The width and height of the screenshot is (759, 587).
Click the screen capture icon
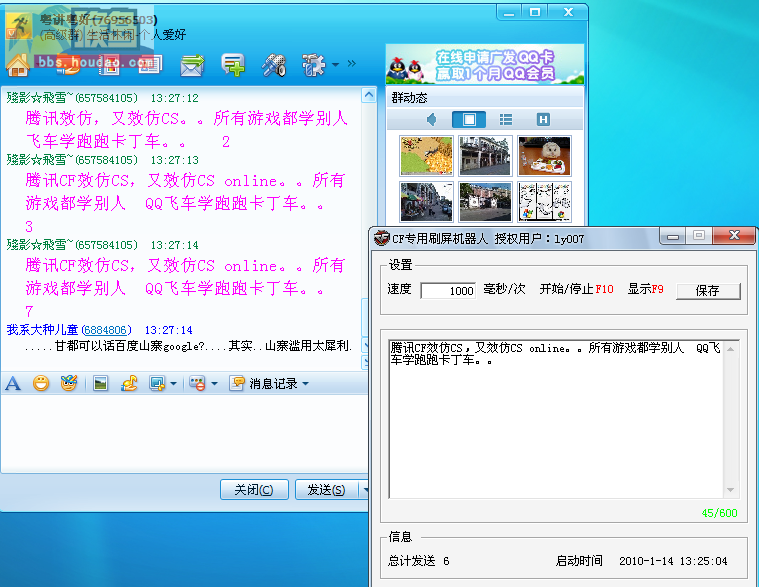(157, 384)
